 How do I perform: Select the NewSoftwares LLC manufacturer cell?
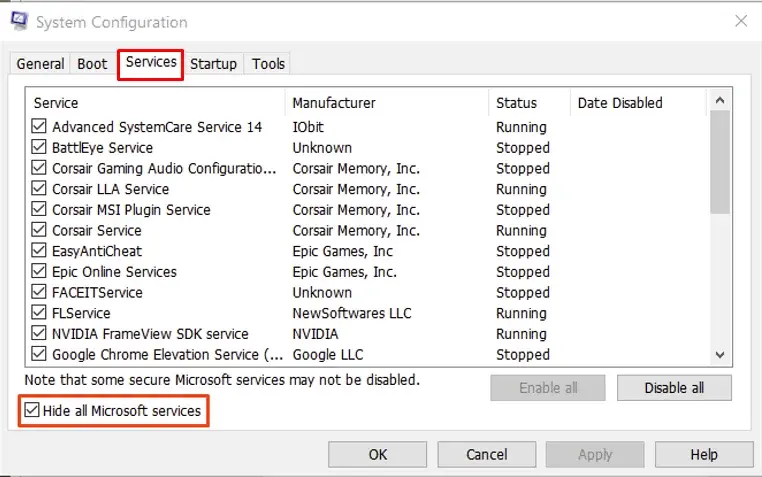352,313
